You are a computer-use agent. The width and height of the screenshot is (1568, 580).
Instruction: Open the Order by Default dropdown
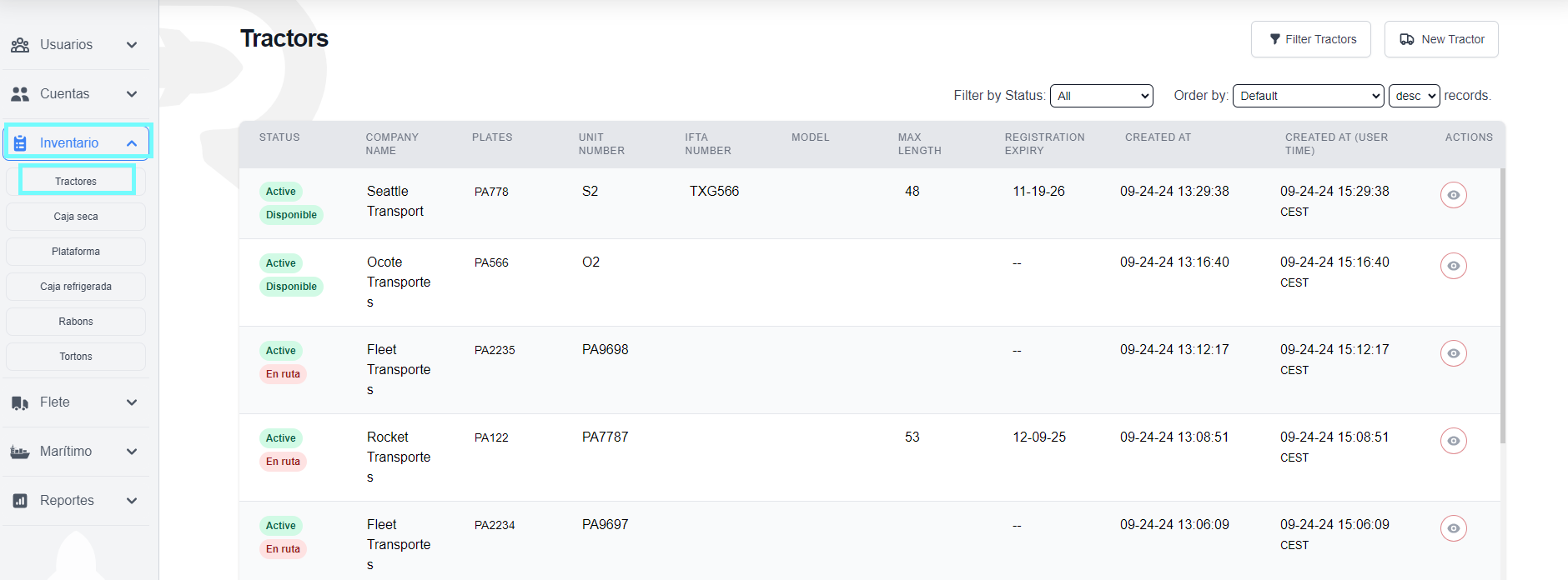coord(1308,96)
